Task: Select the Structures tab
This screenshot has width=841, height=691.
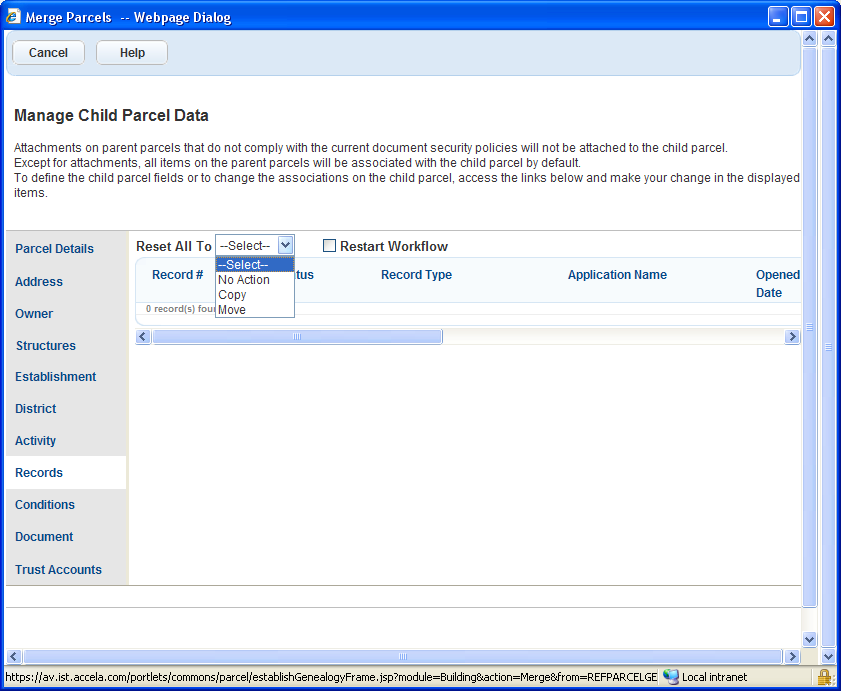Action: coord(45,346)
